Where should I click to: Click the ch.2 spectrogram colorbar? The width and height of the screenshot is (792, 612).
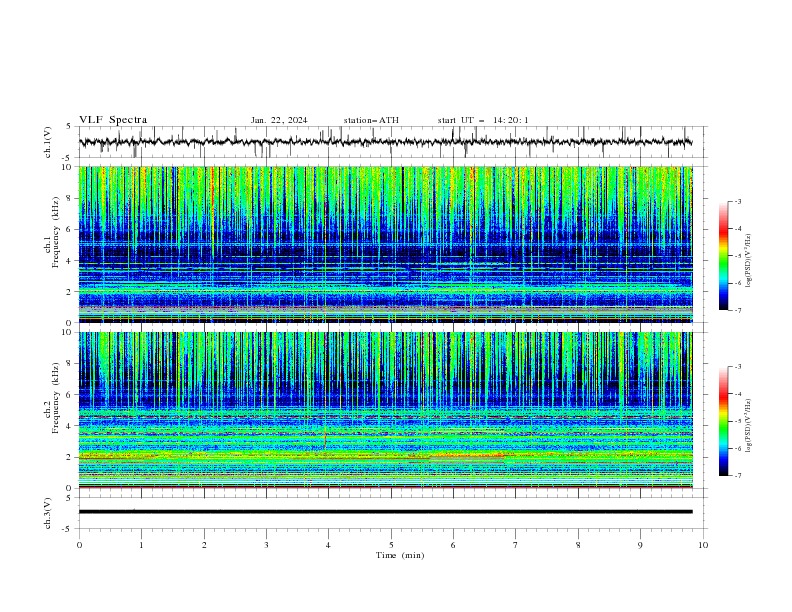coord(723,421)
